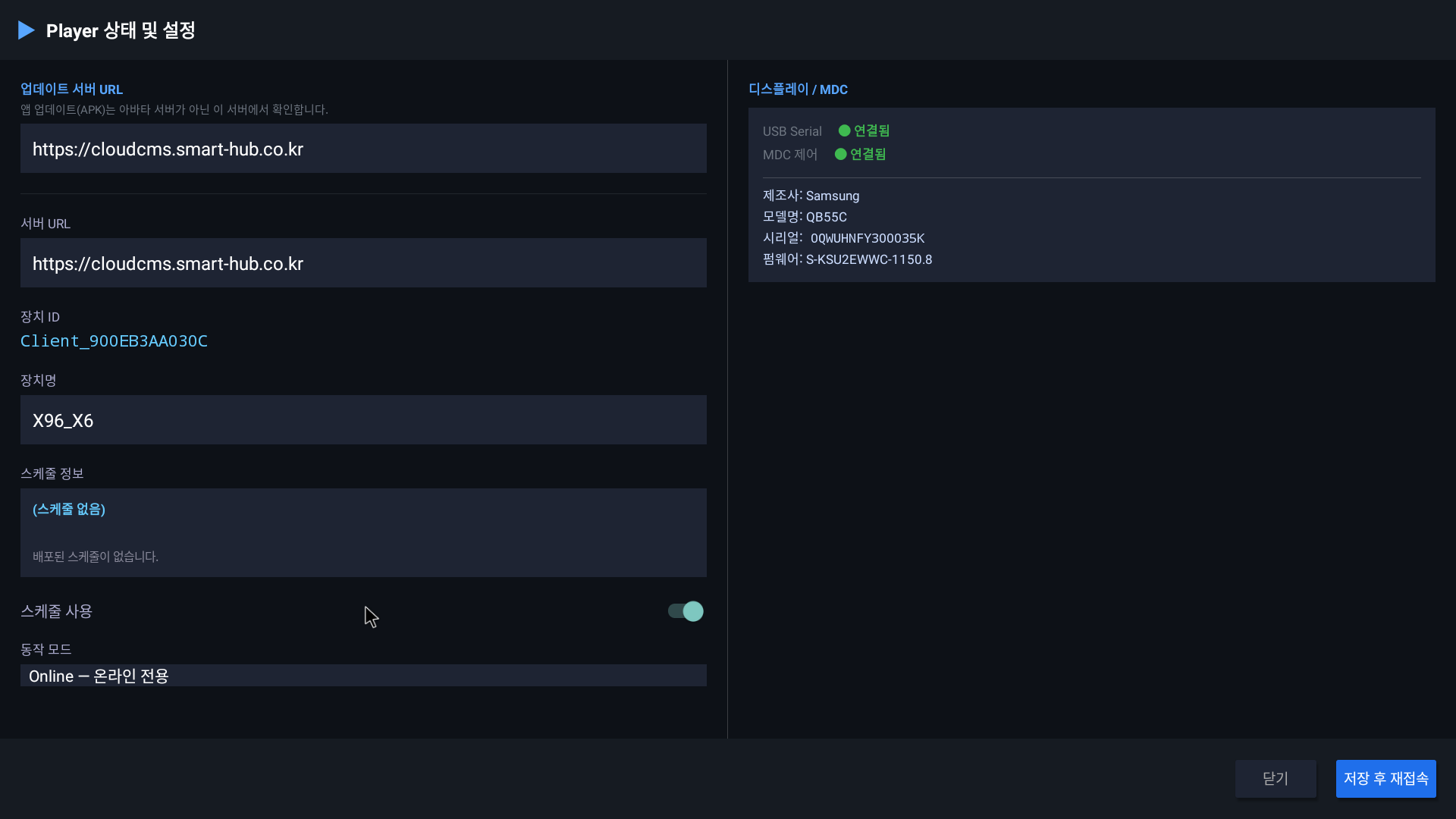Click the 업데이트 서버 URL heading label
Viewport: 1456px width, 819px height.
(x=71, y=89)
